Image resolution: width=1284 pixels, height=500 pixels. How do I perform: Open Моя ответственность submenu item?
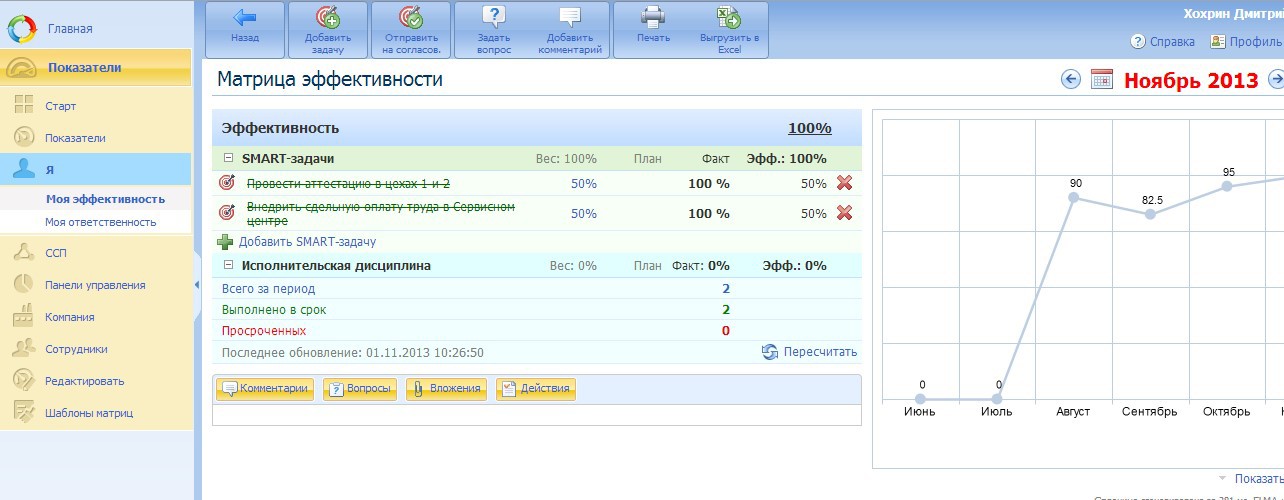click(101, 222)
